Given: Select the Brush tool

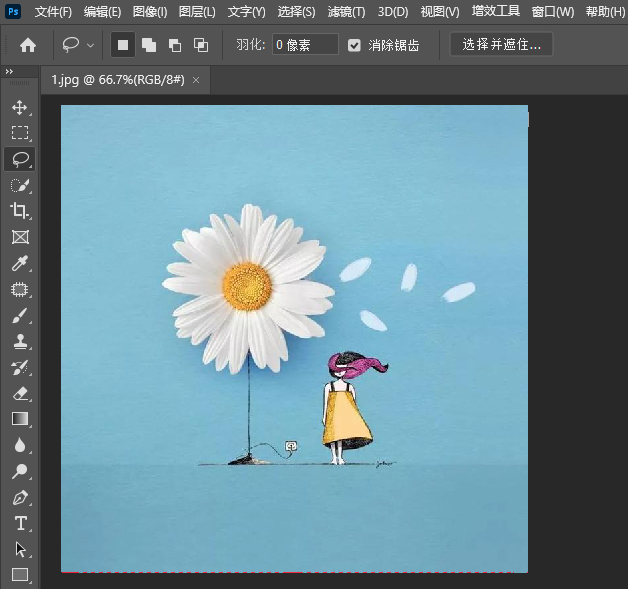Looking at the screenshot, I should tap(20, 316).
